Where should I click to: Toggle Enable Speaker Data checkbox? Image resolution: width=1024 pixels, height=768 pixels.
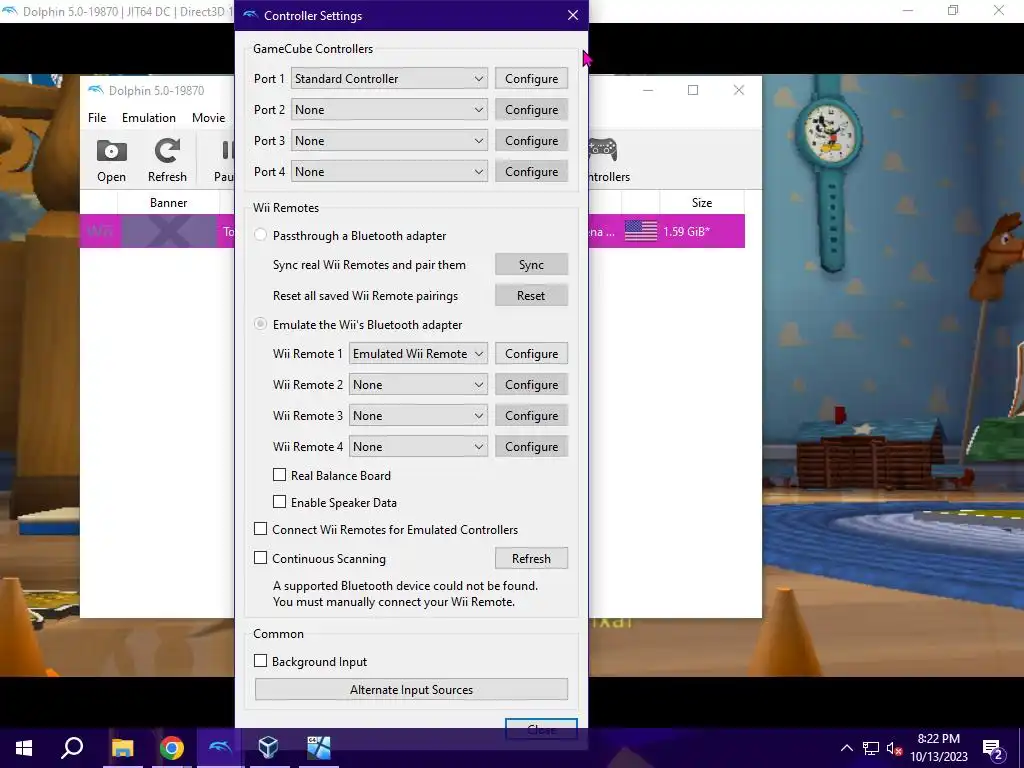click(280, 502)
